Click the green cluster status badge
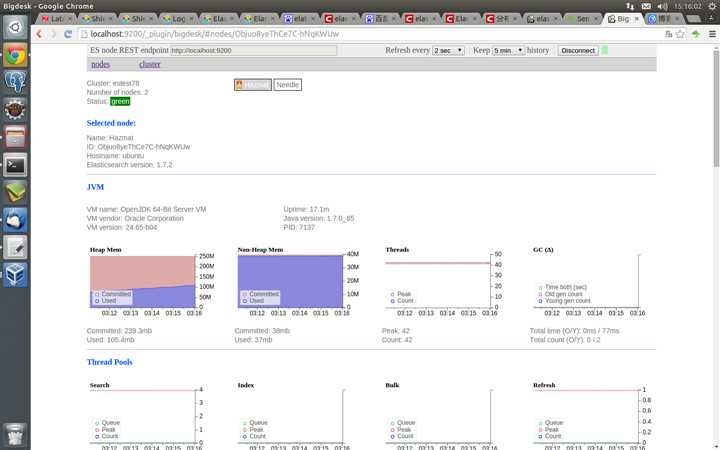 [120, 101]
